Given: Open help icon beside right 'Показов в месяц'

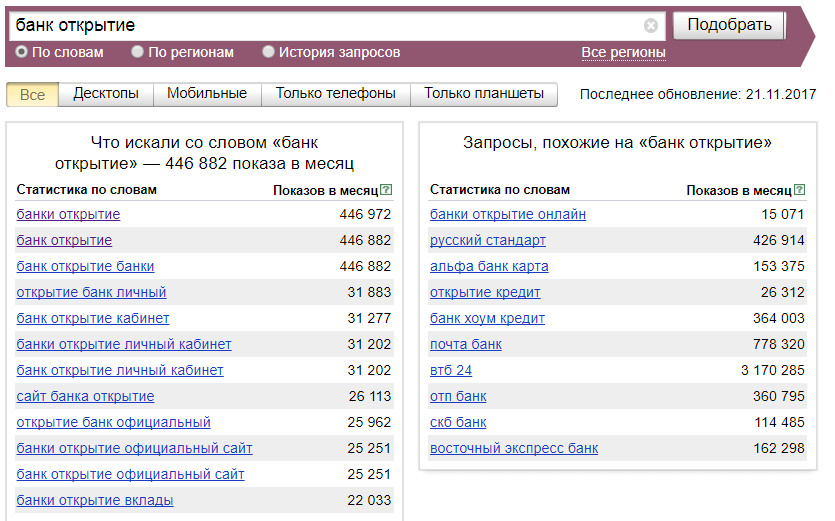Looking at the screenshot, I should 799,190.
